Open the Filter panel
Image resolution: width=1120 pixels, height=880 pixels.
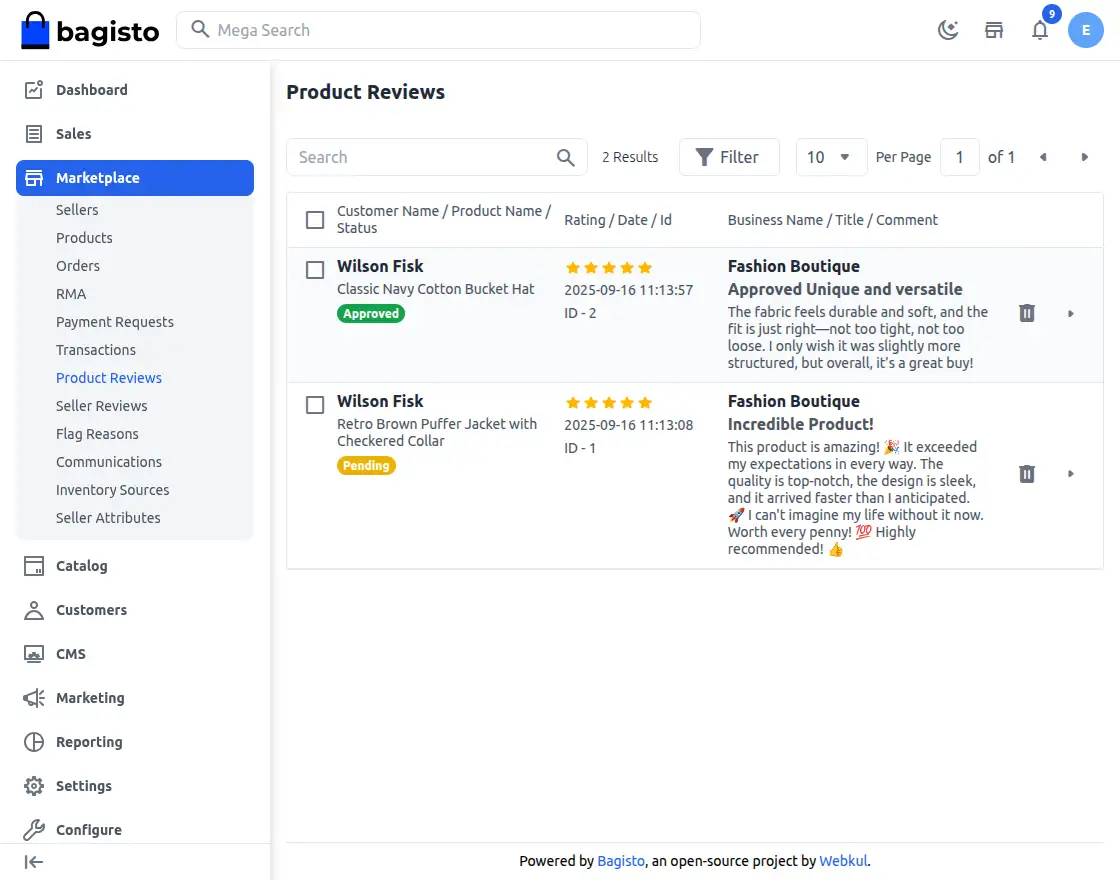(x=729, y=157)
